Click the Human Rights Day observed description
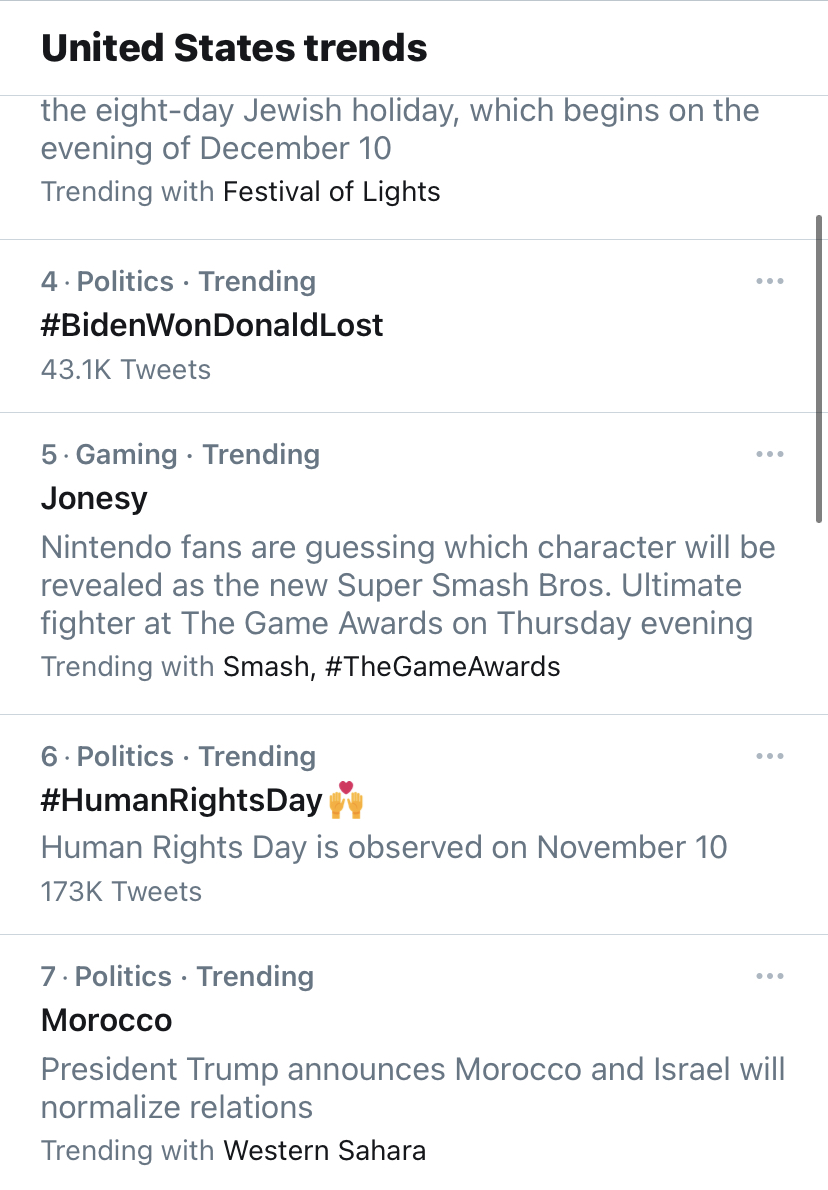The height and width of the screenshot is (1190, 828). click(x=384, y=848)
